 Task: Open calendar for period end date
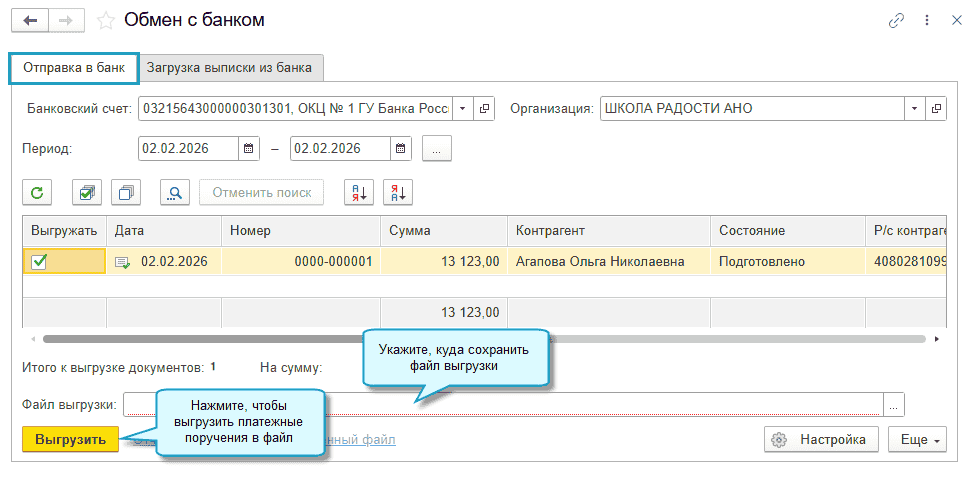400,149
